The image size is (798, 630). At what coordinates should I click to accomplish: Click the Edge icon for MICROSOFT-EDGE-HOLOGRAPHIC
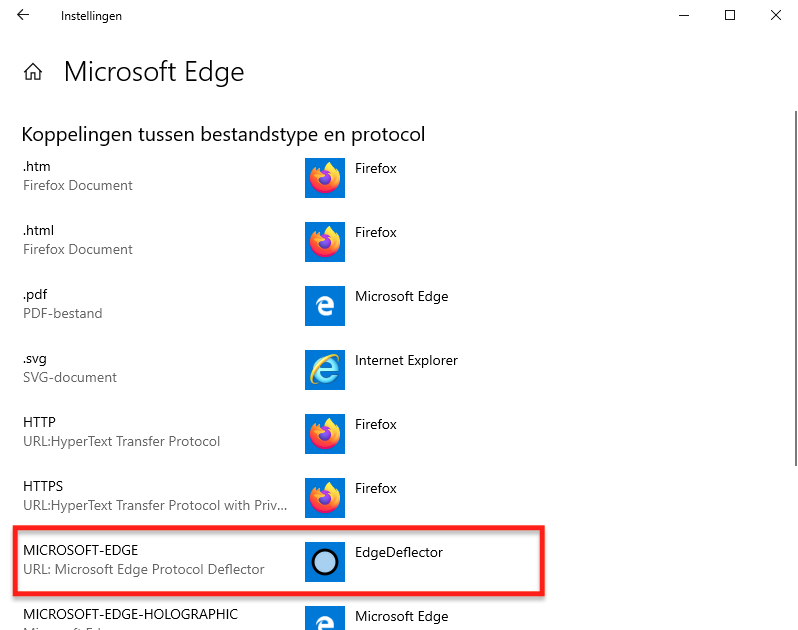coord(324,620)
